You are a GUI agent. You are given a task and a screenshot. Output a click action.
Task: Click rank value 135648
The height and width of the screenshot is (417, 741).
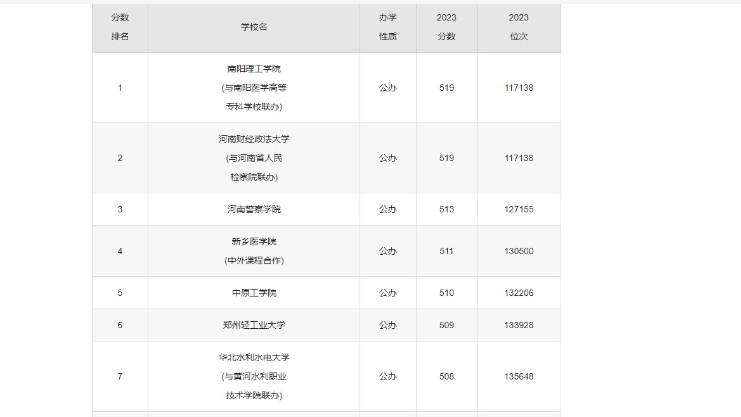518,376
